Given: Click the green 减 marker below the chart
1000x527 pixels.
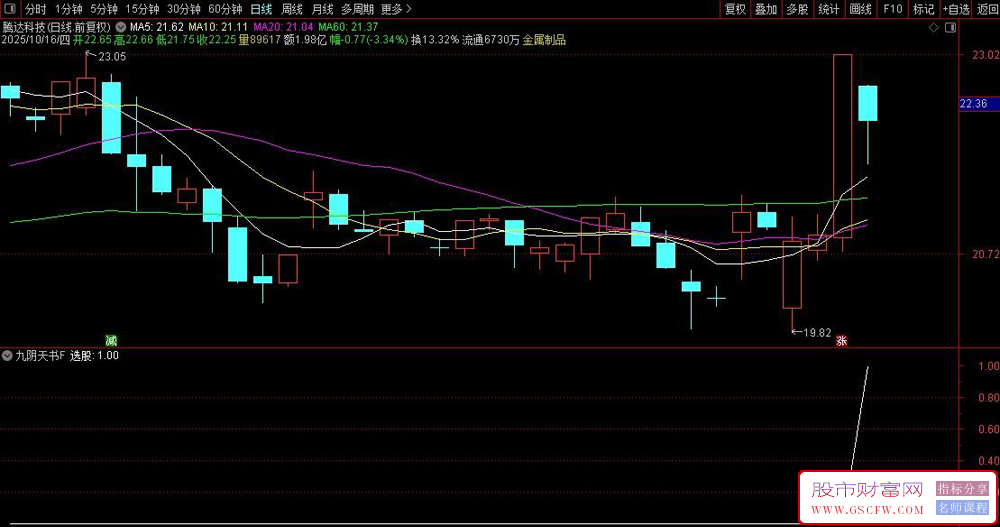Looking at the screenshot, I should point(111,340).
